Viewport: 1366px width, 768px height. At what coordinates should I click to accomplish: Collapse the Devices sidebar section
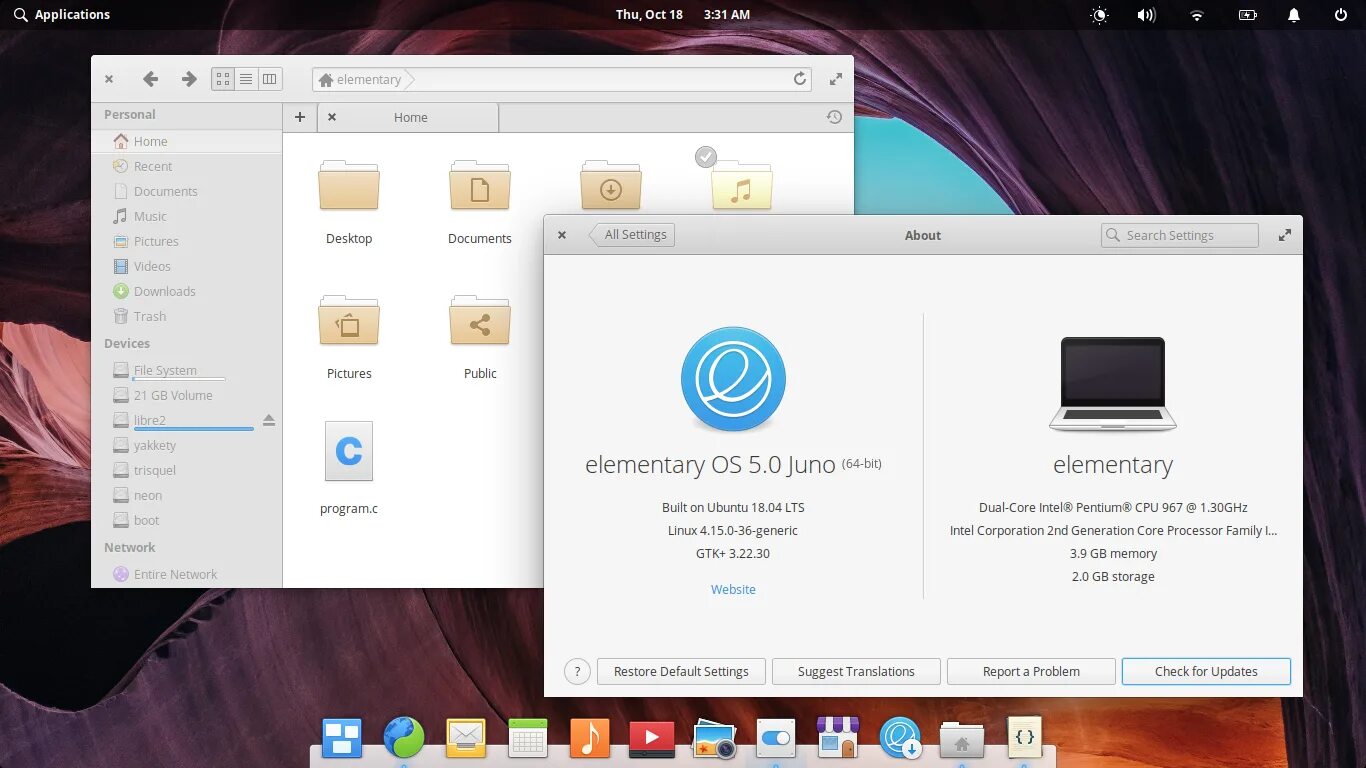pyautogui.click(x=127, y=343)
